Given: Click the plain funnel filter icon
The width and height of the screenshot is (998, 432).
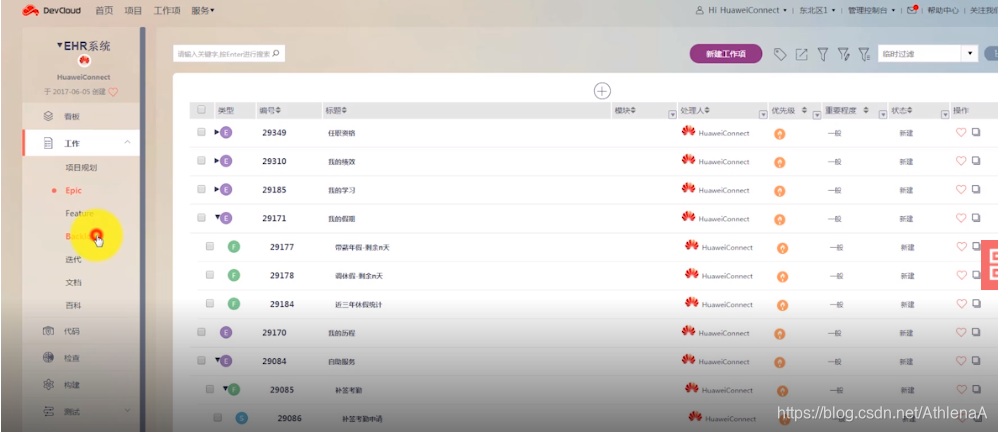Looking at the screenshot, I should click(822, 55).
